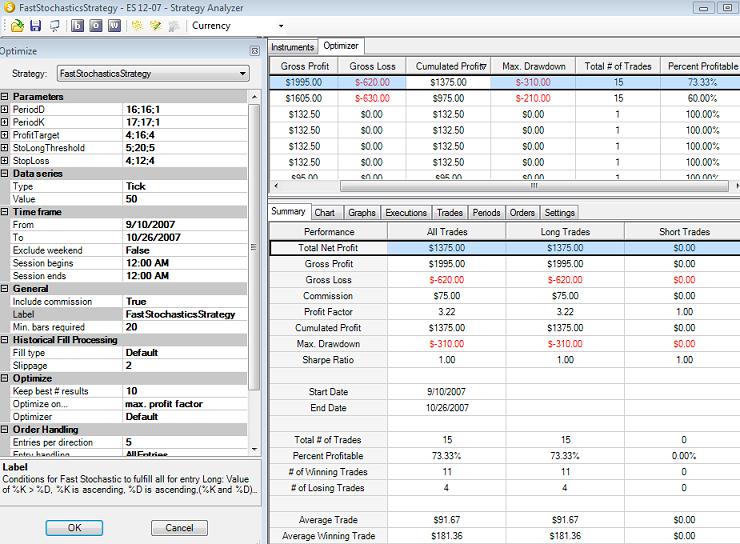
Task: Edit the To date 10/26/2007
Action: [x=185, y=237]
